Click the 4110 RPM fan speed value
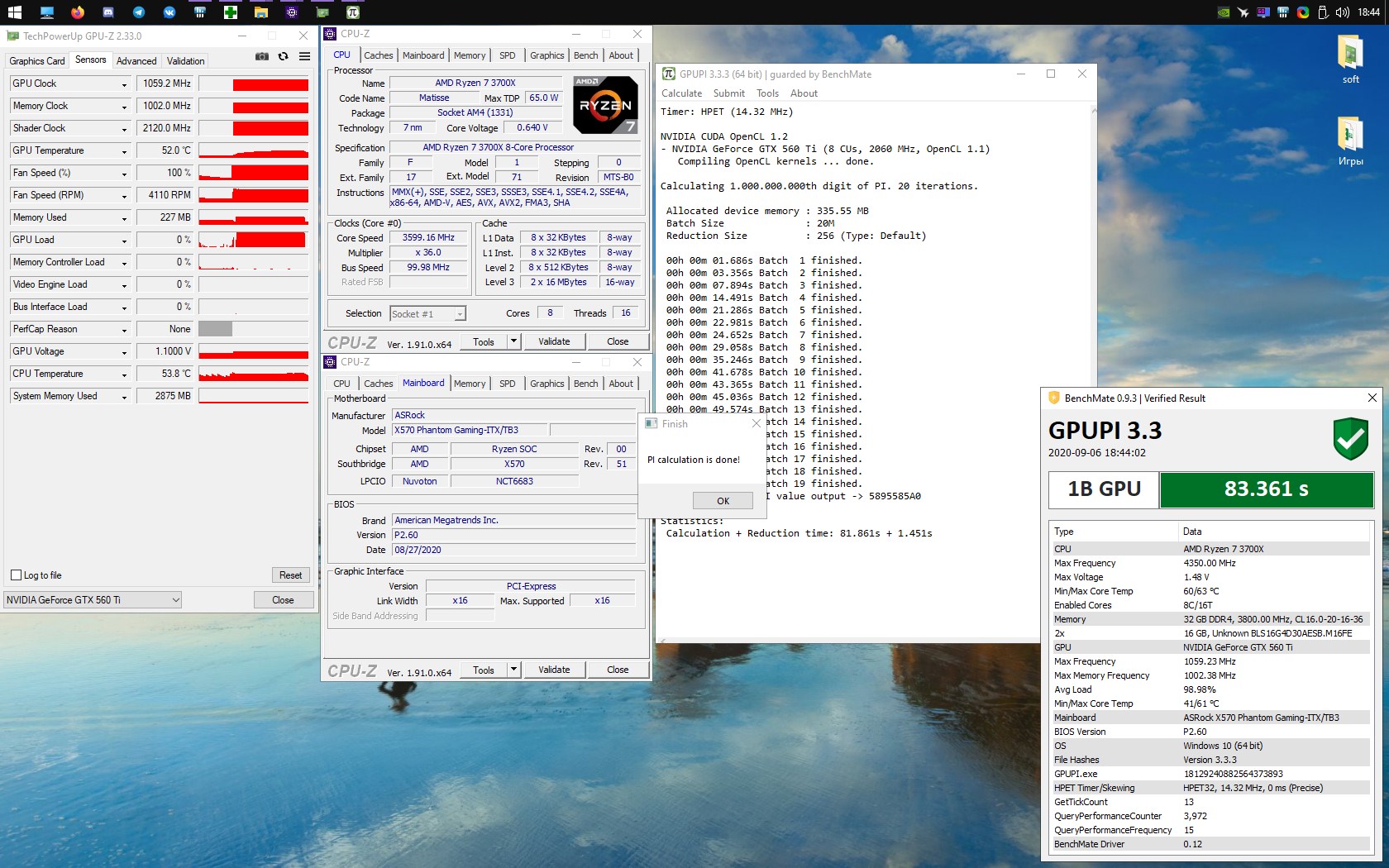The image size is (1389, 868). (166, 195)
